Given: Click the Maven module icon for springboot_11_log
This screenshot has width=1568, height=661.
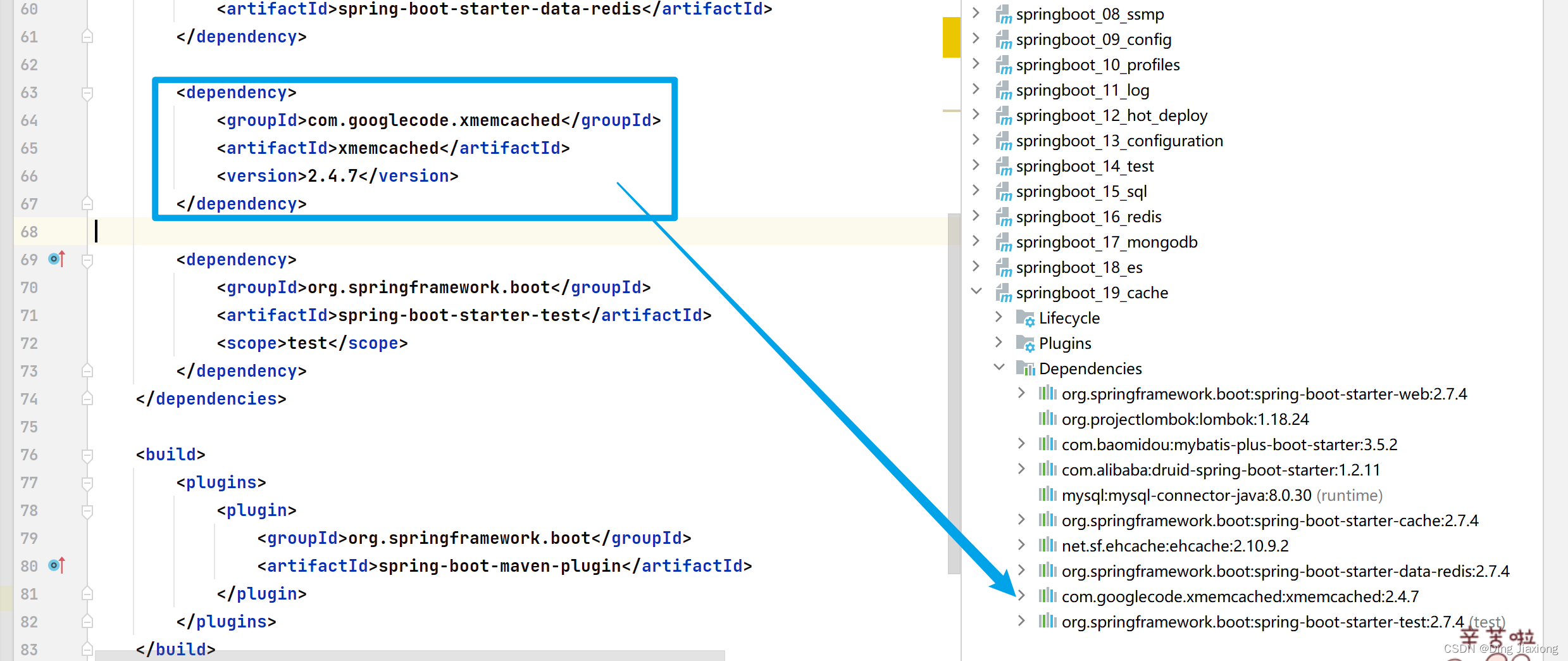Looking at the screenshot, I should pyautogui.click(x=1003, y=90).
